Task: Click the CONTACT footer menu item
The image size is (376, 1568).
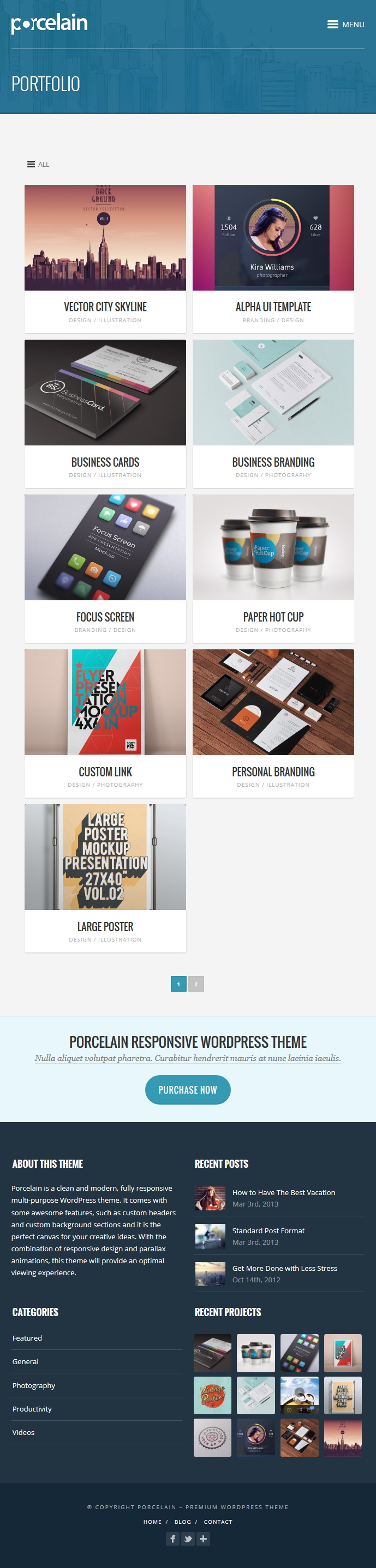Action: [x=218, y=1522]
